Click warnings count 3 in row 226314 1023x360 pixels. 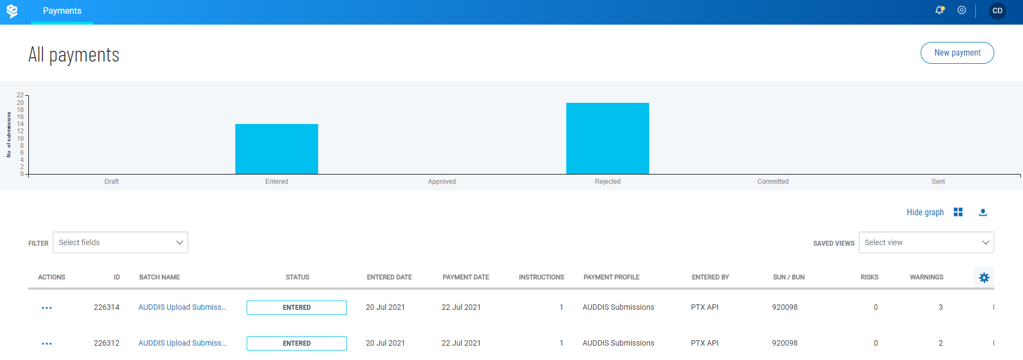(x=941, y=307)
